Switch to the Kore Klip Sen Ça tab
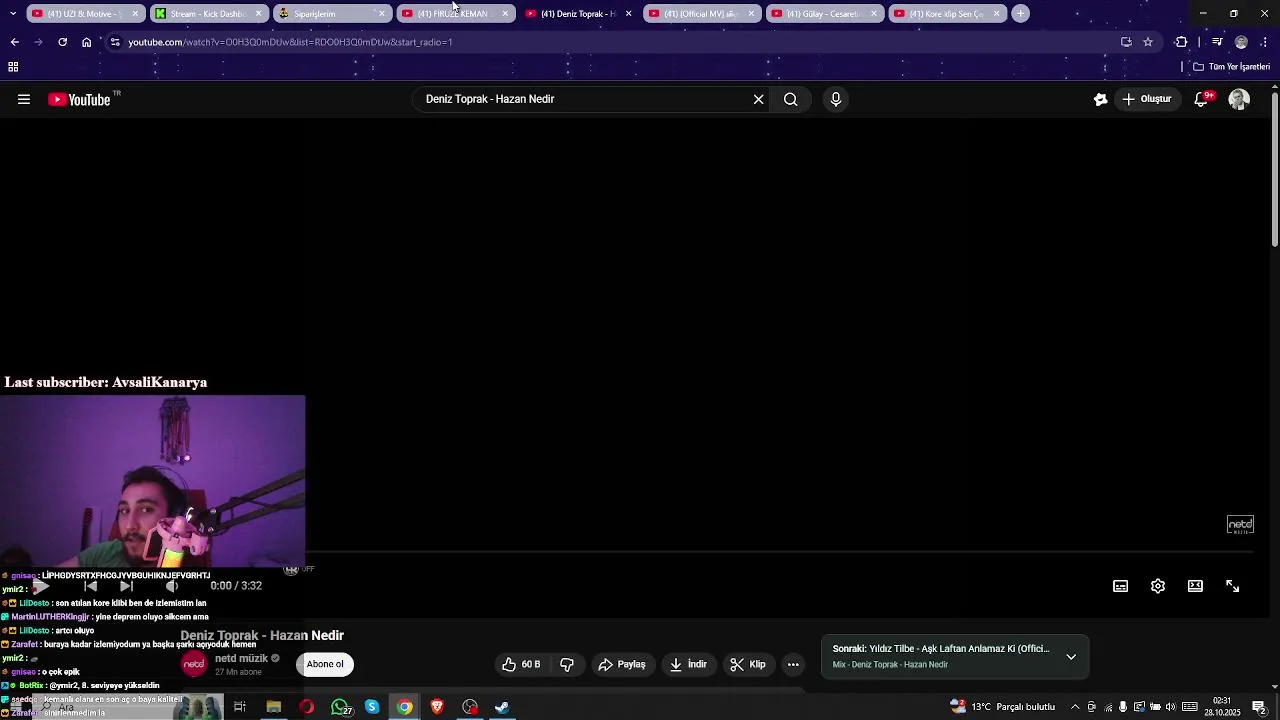This screenshot has height=720, width=1280. [946, 14]
